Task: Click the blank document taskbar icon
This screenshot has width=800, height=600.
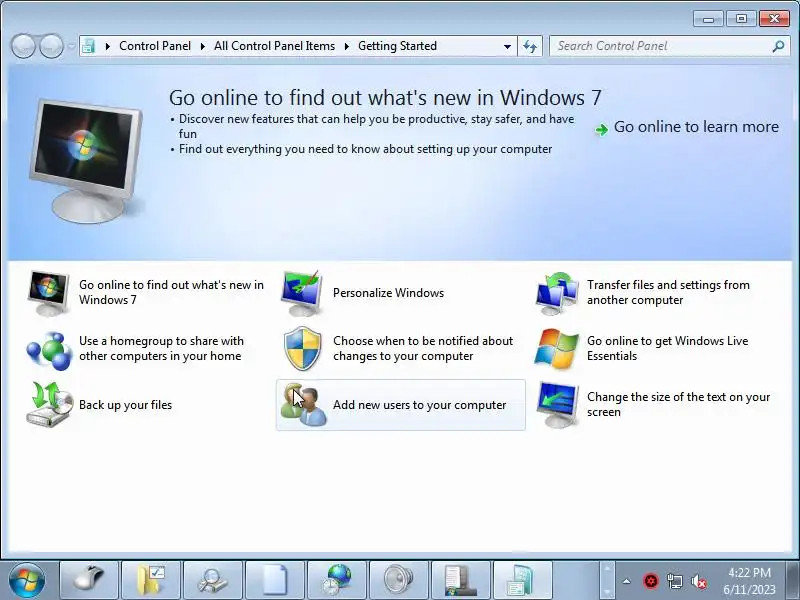Action: (x=274, y=580)
